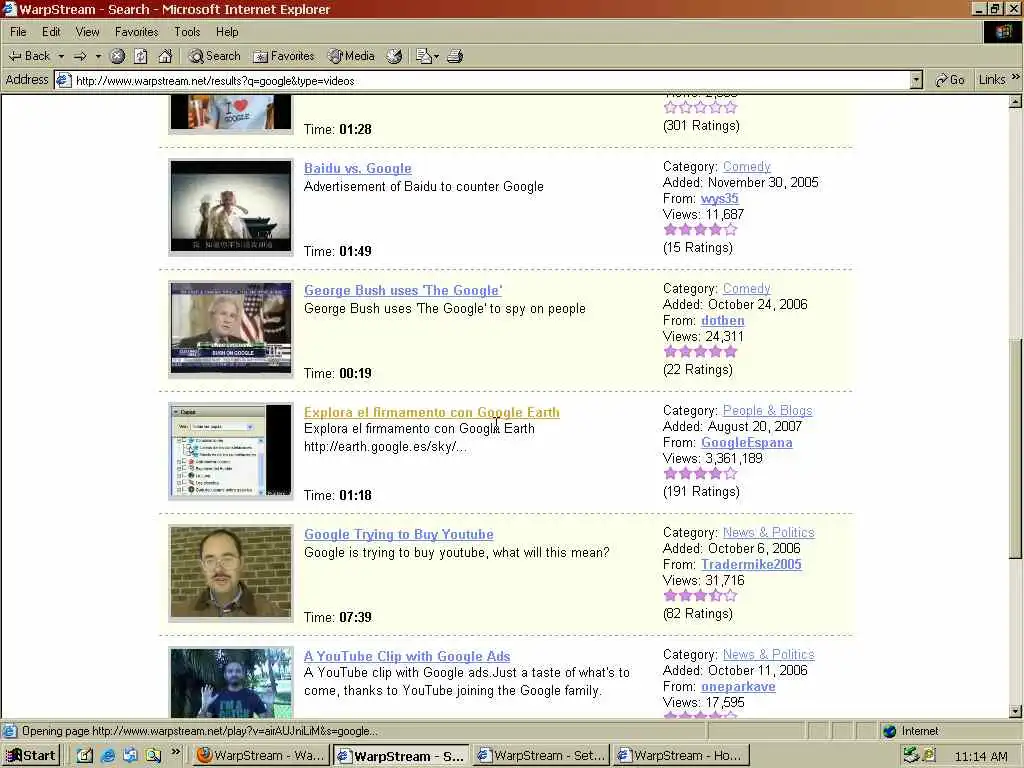Viewport: 1024px width, 768px height.
Task: Reload the page with the Refresh icon
Action: [x=141, y=56]
